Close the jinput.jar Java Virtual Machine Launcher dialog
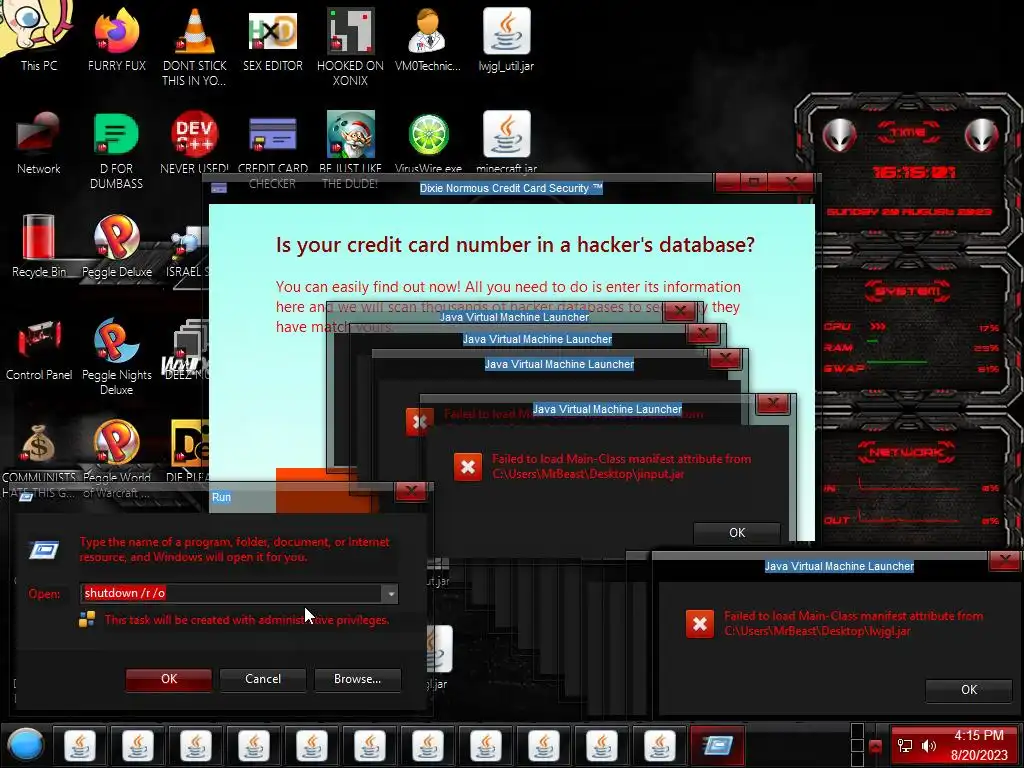Image resolution: width=1024 pixels, height=768 pixels. pyautogui.click(x=773, y=403)
